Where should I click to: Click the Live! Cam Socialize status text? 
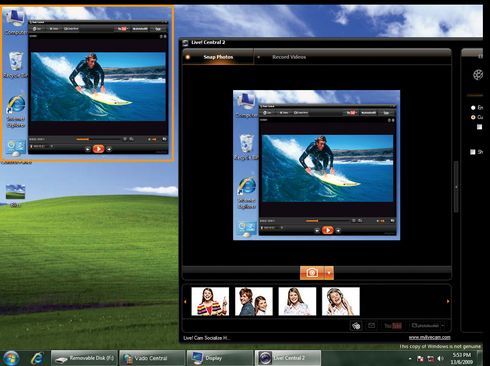[x=206, y=338]
